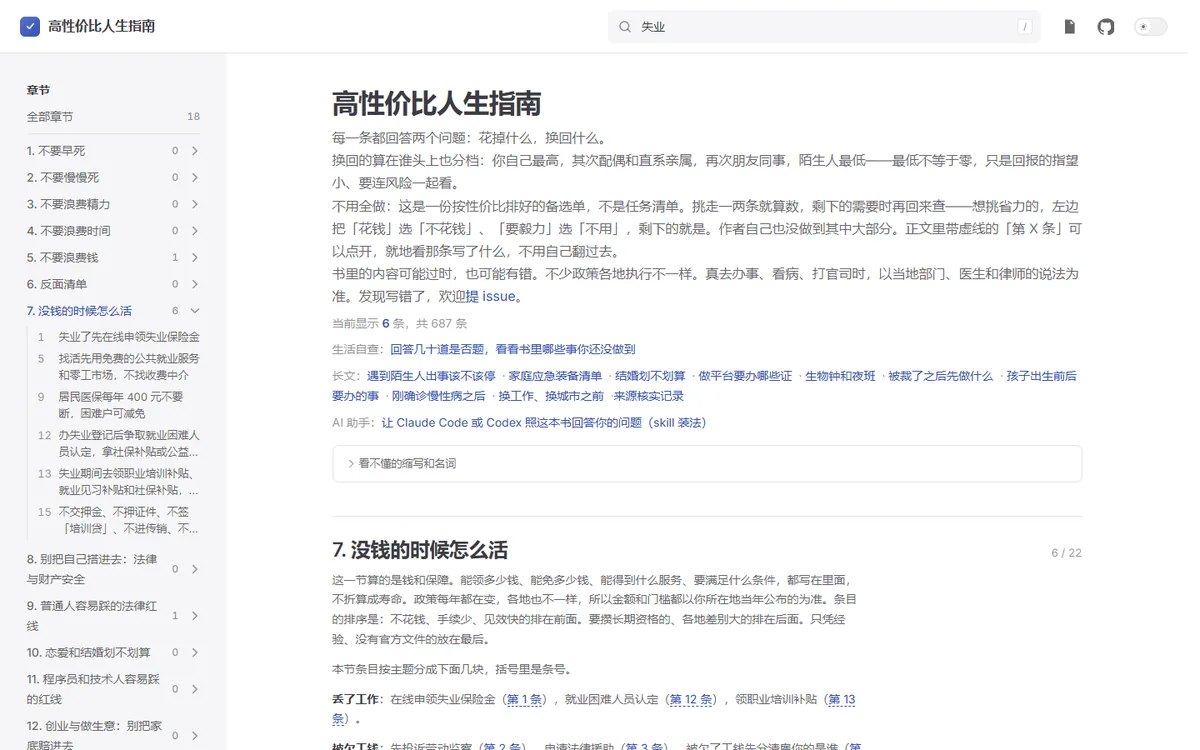Image resolution: width=1200 pixels, height=750 pixels.
Task: Open chapter 1. 不要早死
Action: pos(56,151)
